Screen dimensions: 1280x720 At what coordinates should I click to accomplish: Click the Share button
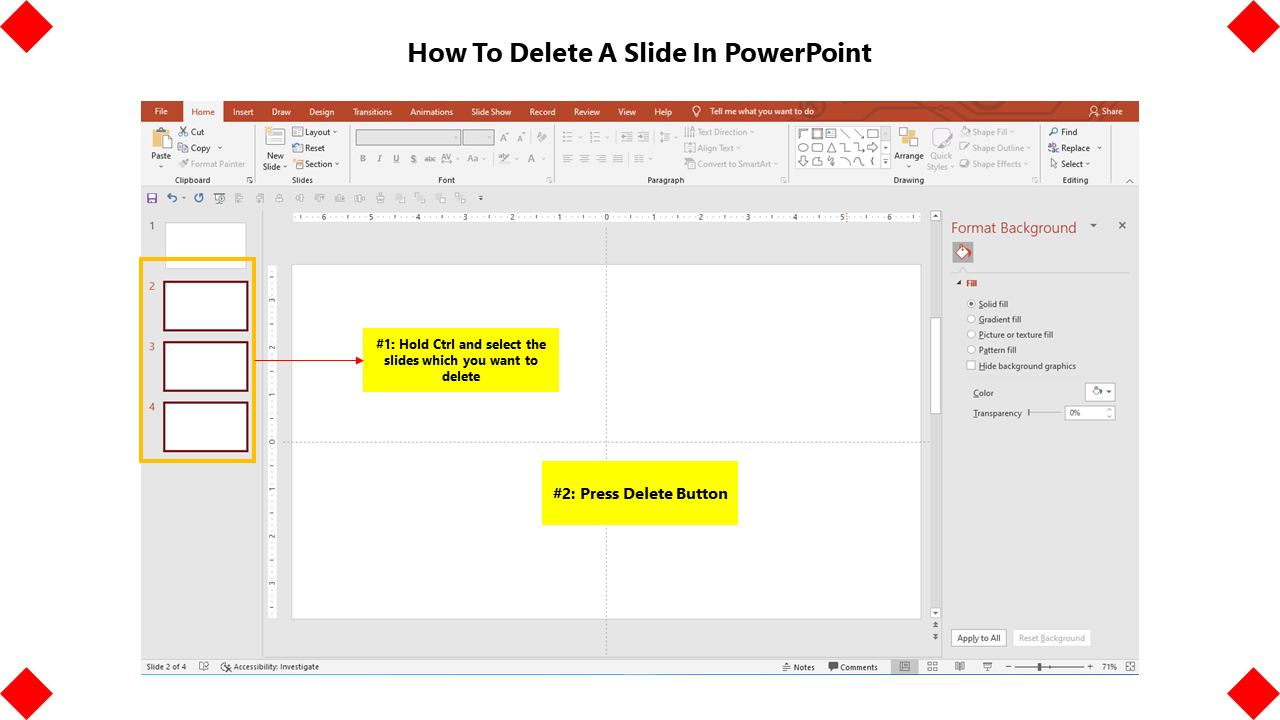[x=1106, y=111]
